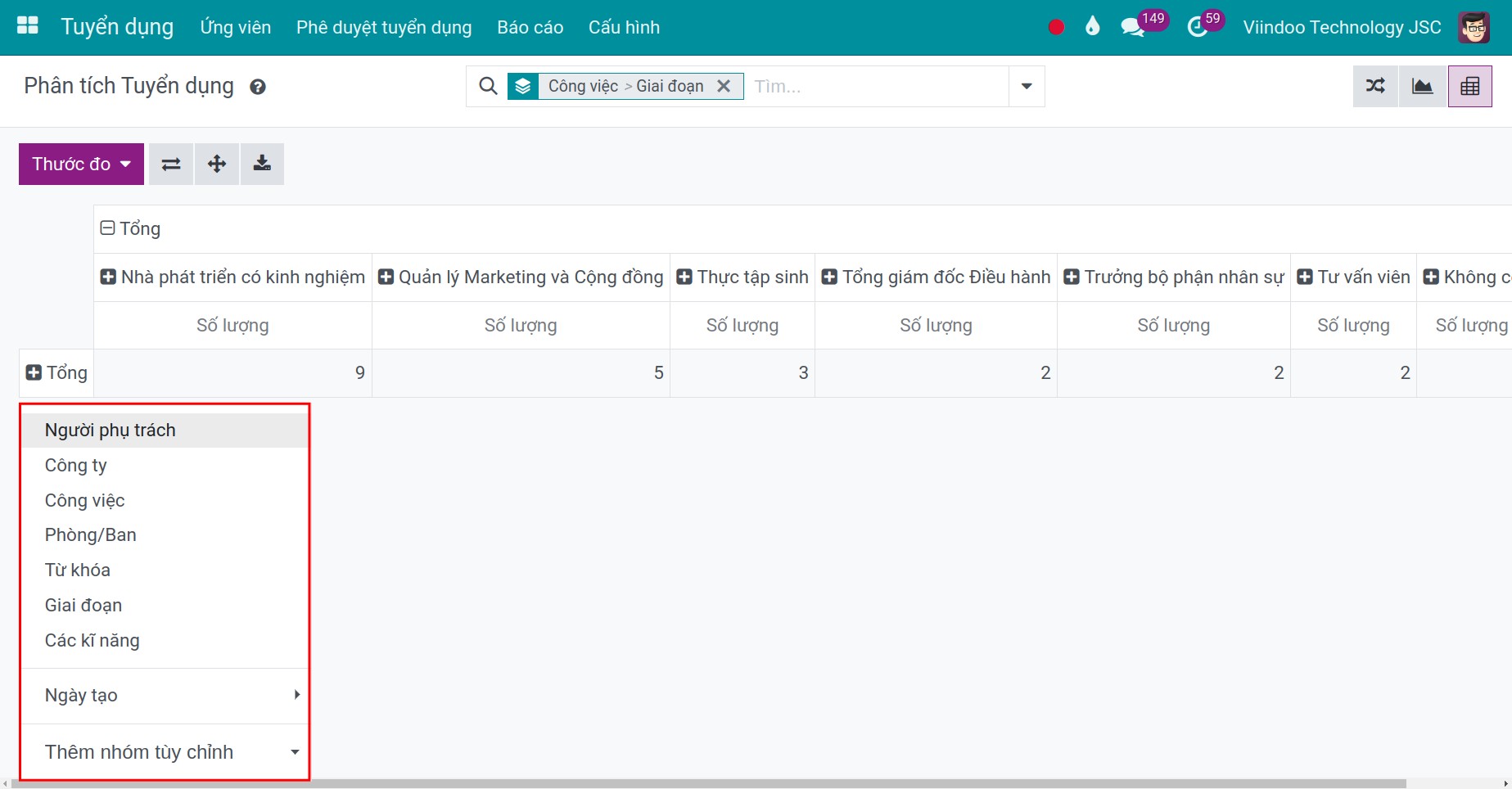Select Công ty grouping option
Image resolution: width=1512 pixels, height=789 pixels.
tap(165, 465)
